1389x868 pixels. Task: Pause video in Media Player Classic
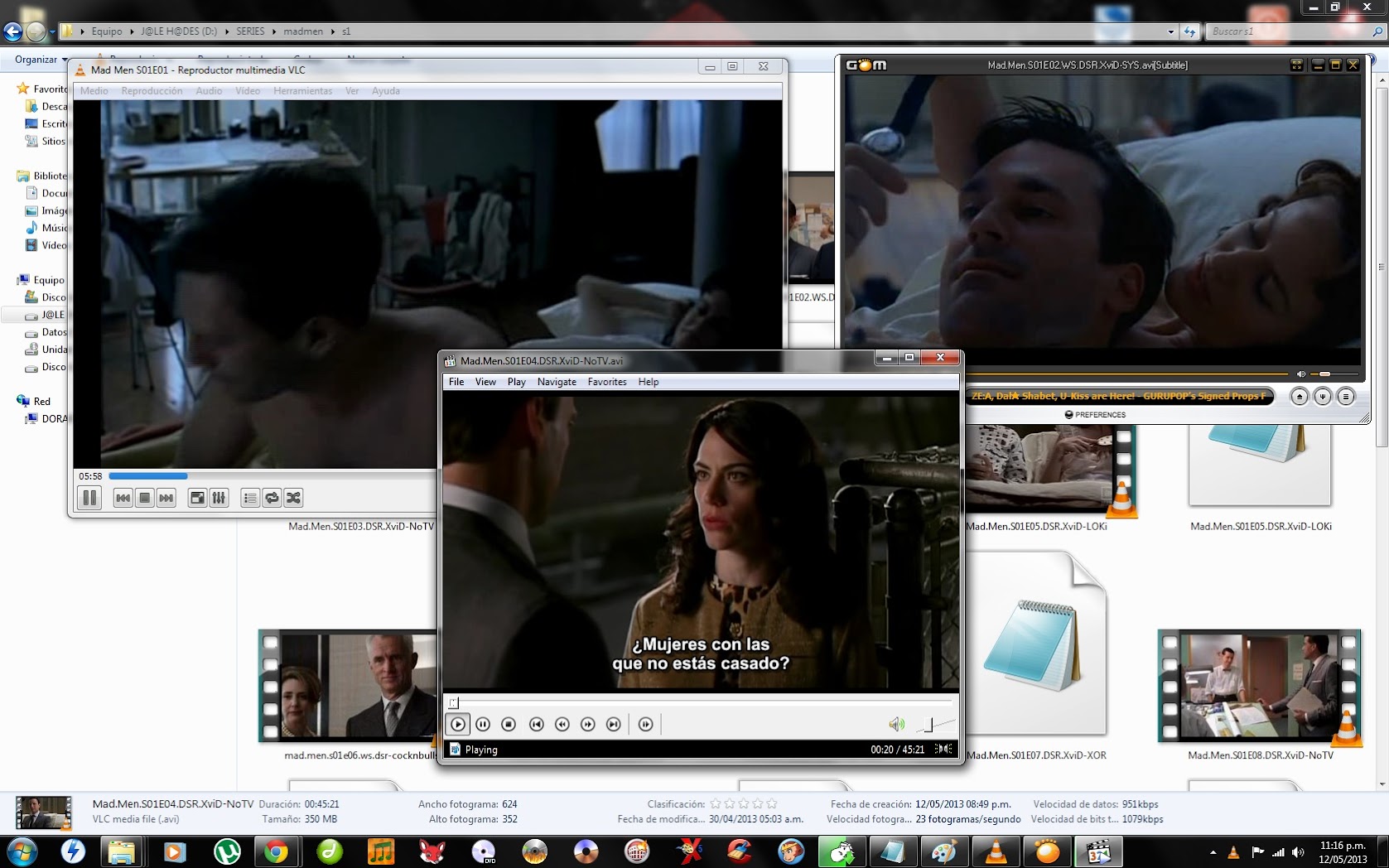483,725
